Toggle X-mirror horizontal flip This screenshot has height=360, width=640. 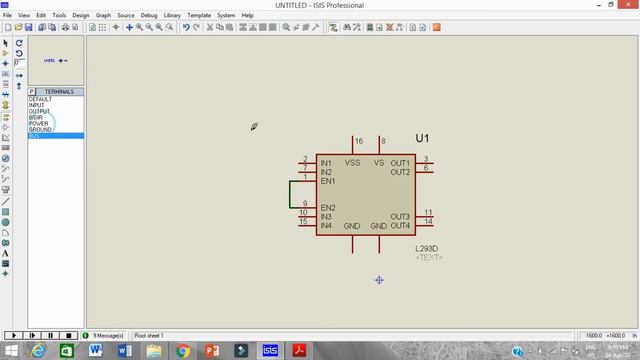pyautogui.click(x=19, y=76)
